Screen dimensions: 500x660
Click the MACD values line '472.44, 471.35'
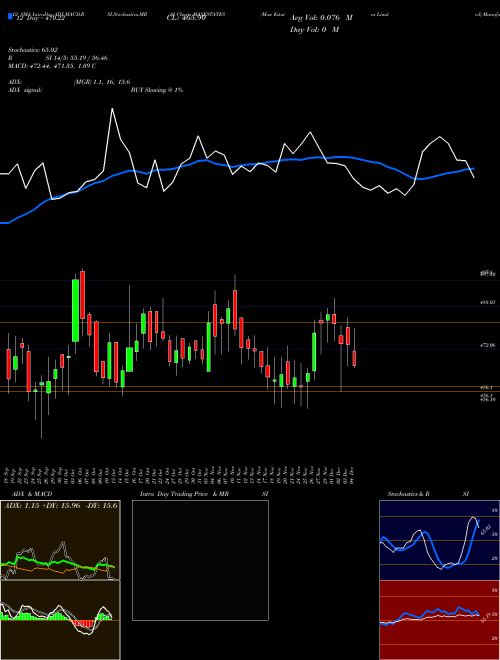52,66
